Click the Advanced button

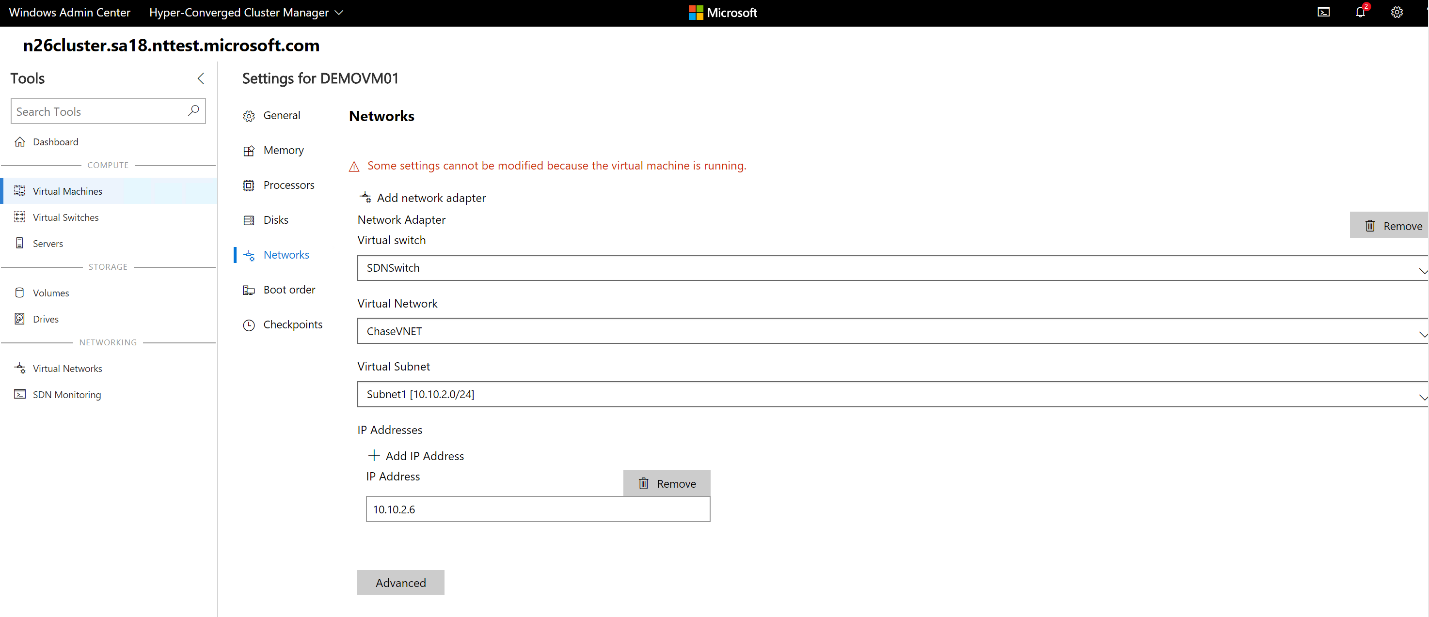(400, 582)
